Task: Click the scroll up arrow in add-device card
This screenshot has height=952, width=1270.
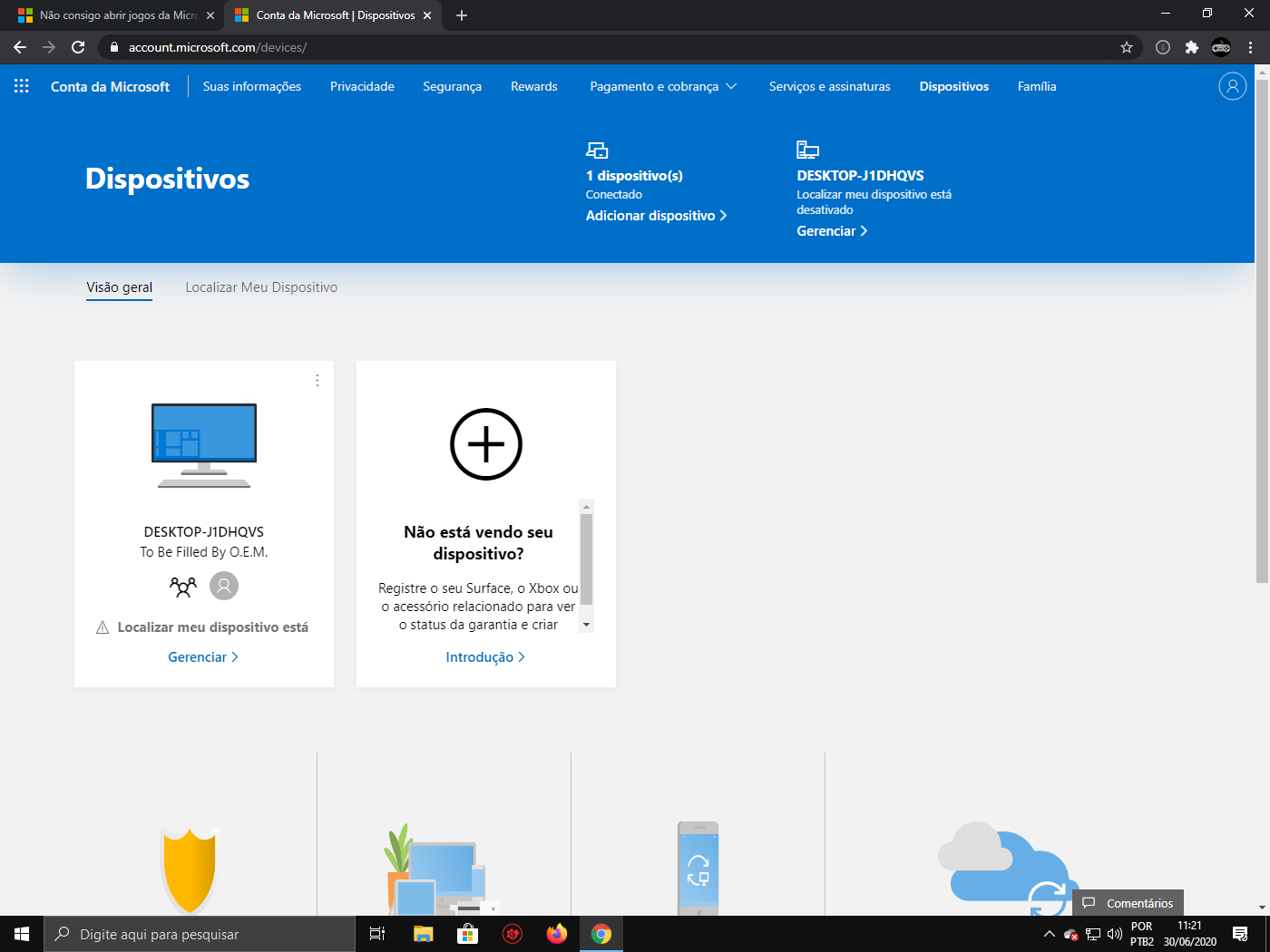Action: pos(587,506)
